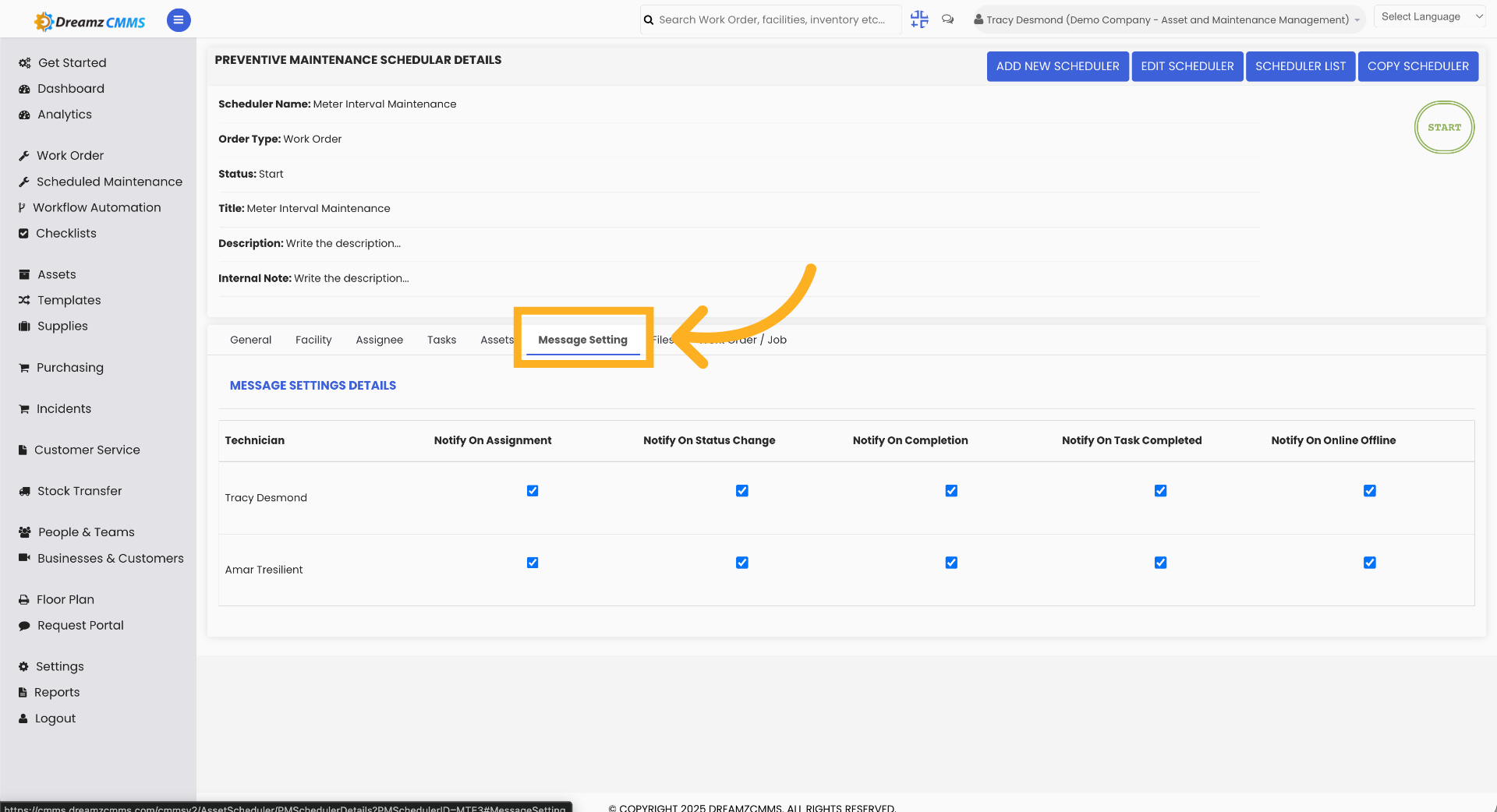Click the Assets sidebar icon
This screenshot has height=812, width=1497.
(x=24, y=274)
